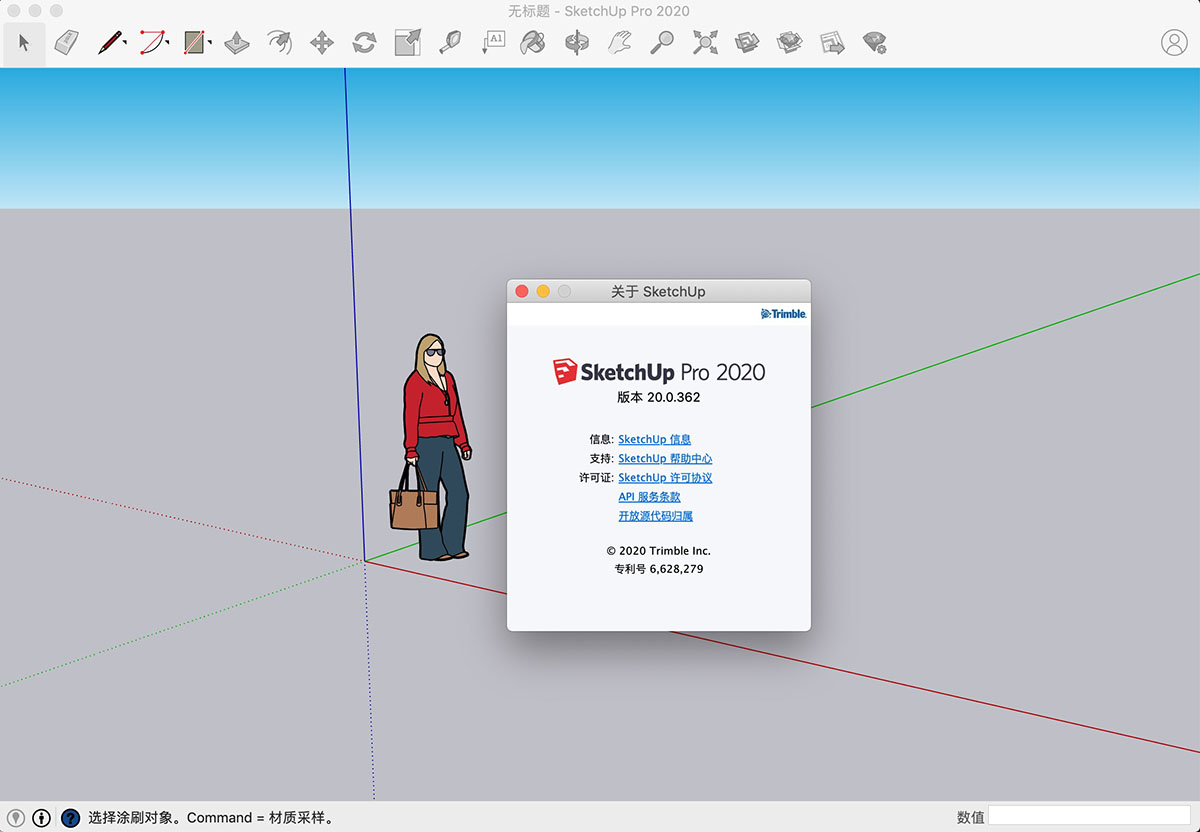The image size is (1200, 832).
Task: Choose the Zoom magnifier tool
Action: [x=662, y=43]
